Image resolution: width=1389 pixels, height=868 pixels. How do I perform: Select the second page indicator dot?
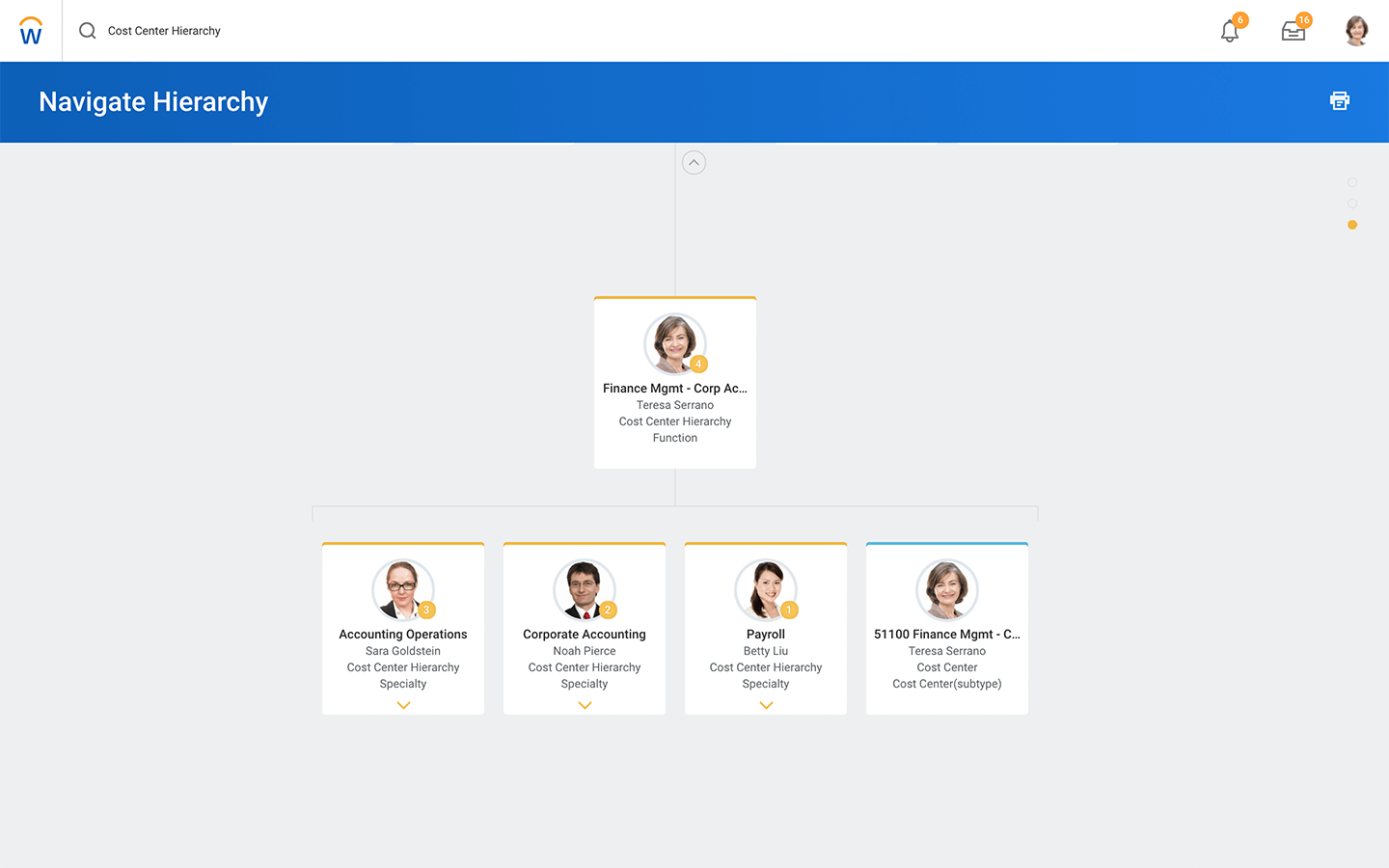coord(1352,203)
